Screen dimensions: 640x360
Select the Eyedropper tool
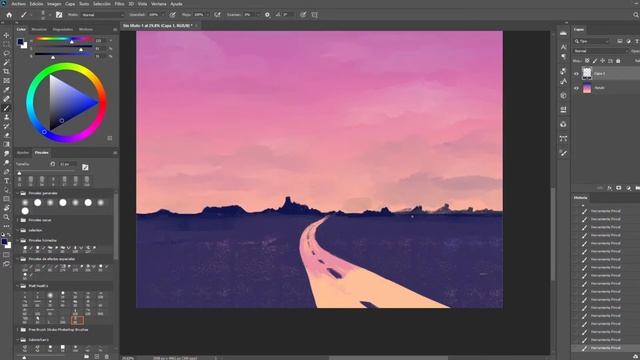point(7,89)
